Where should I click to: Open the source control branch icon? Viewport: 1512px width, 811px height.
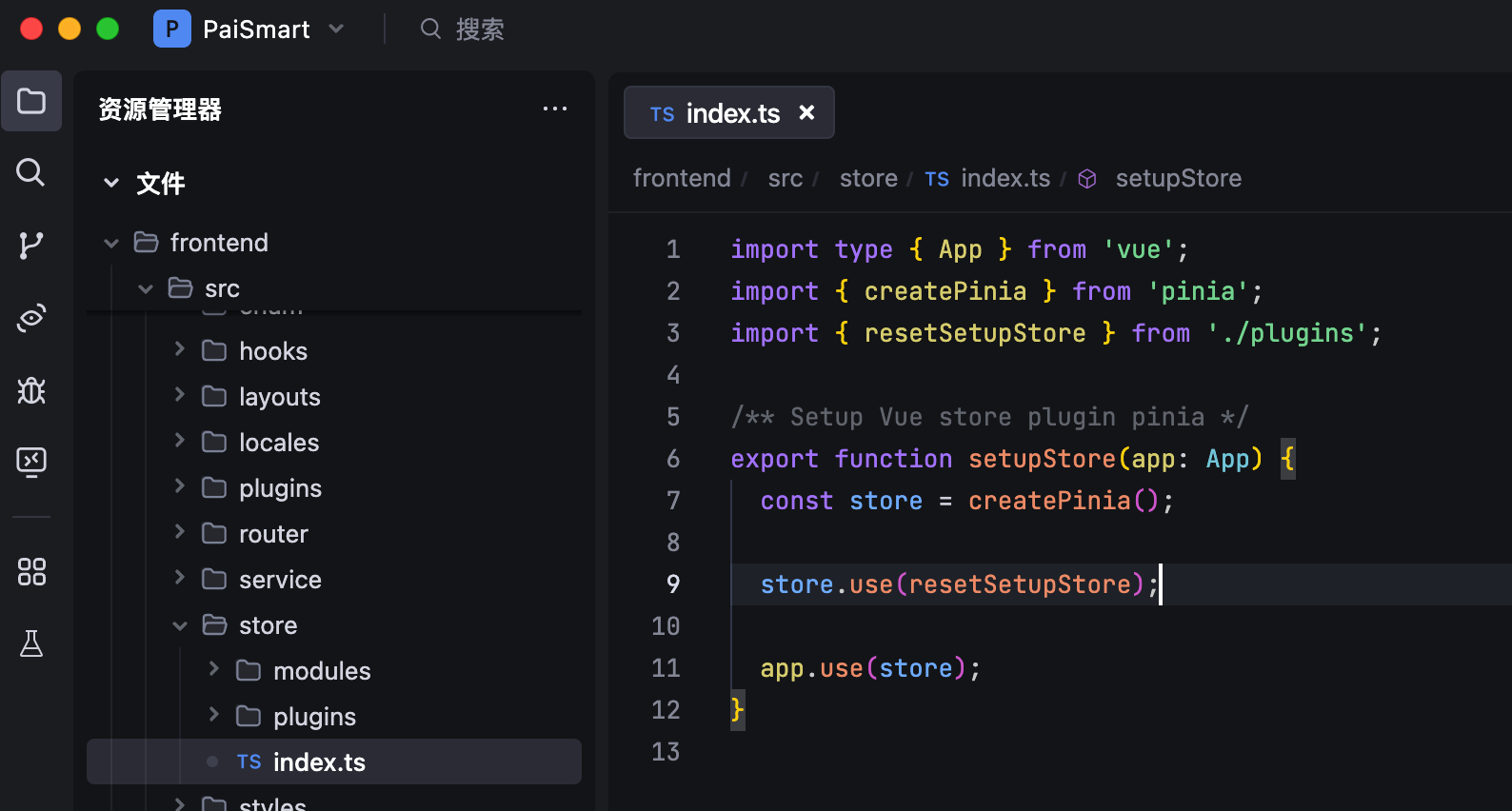31,246
